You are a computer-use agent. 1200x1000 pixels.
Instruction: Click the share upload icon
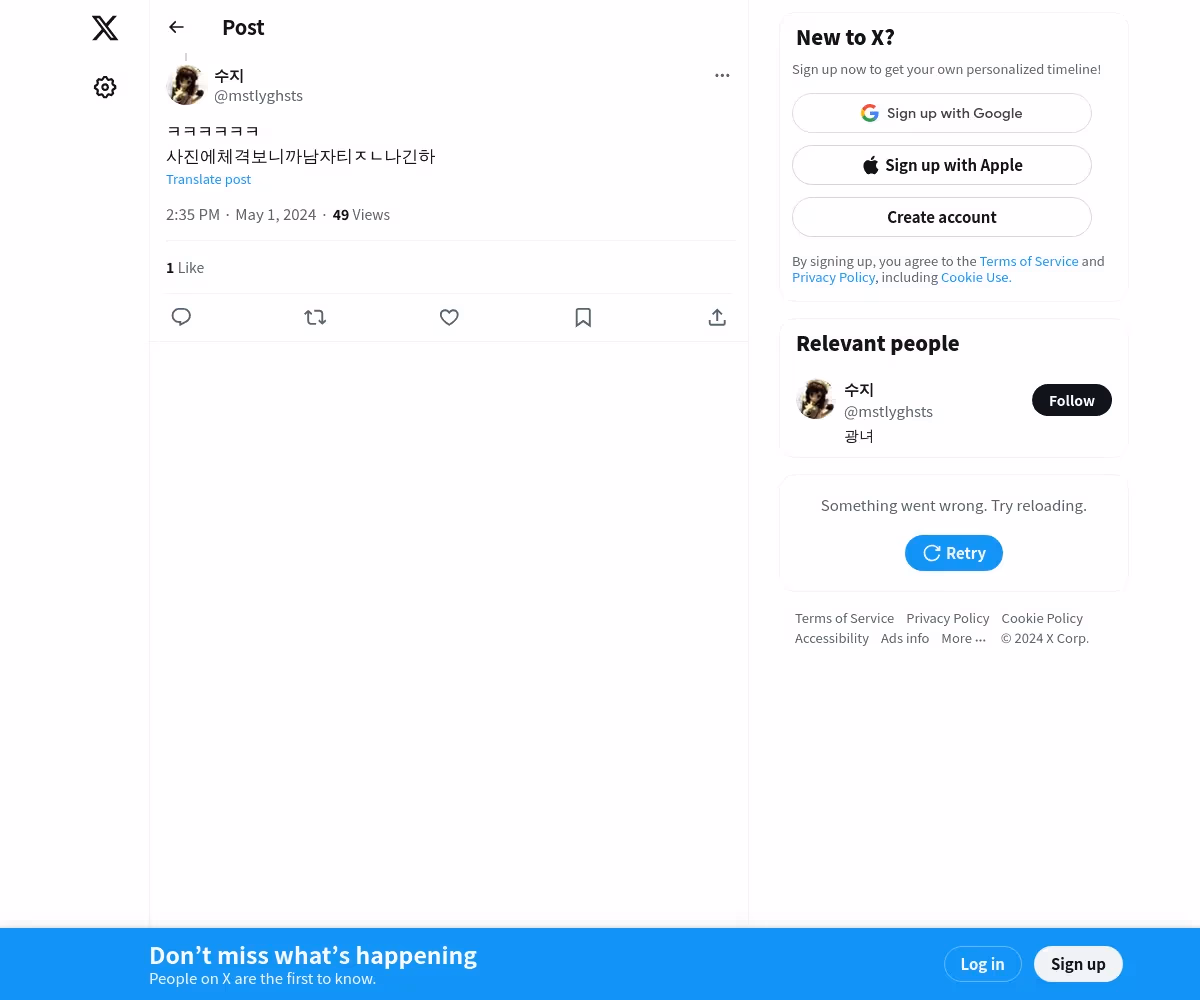click(x=717, y=317)
